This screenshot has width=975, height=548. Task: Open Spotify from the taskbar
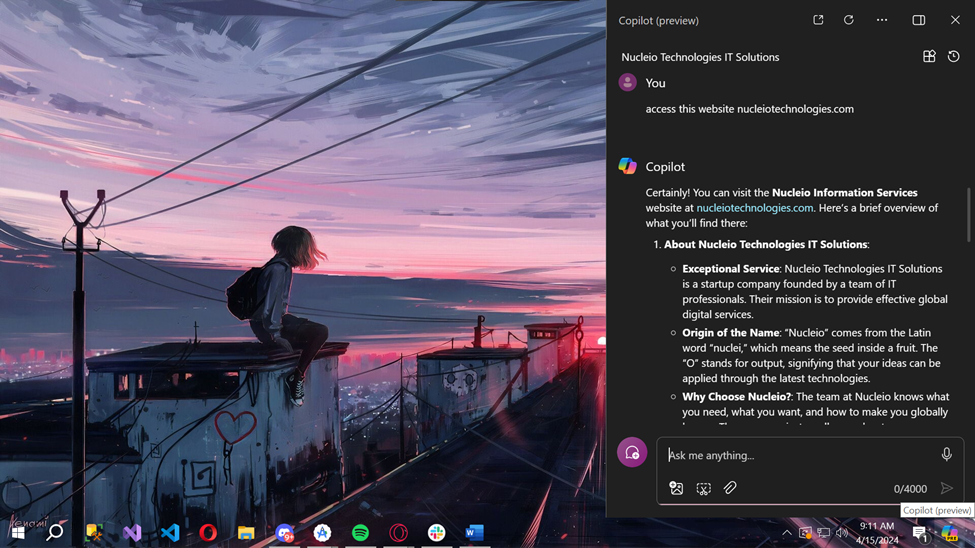pyautogui.click(x=360, y=532)
